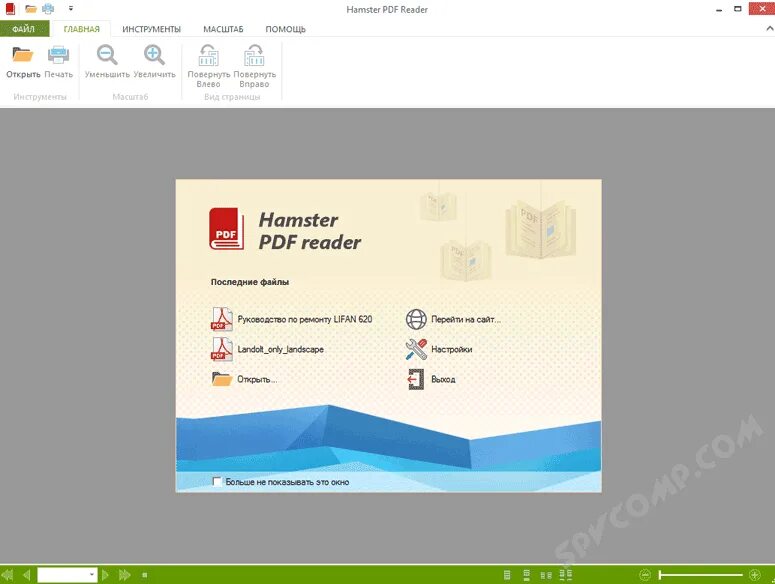Image resolution: width=775 pixels, height=584 pixels.
Task: Click the quick access open folder icon
Action: tap(31, 8)
